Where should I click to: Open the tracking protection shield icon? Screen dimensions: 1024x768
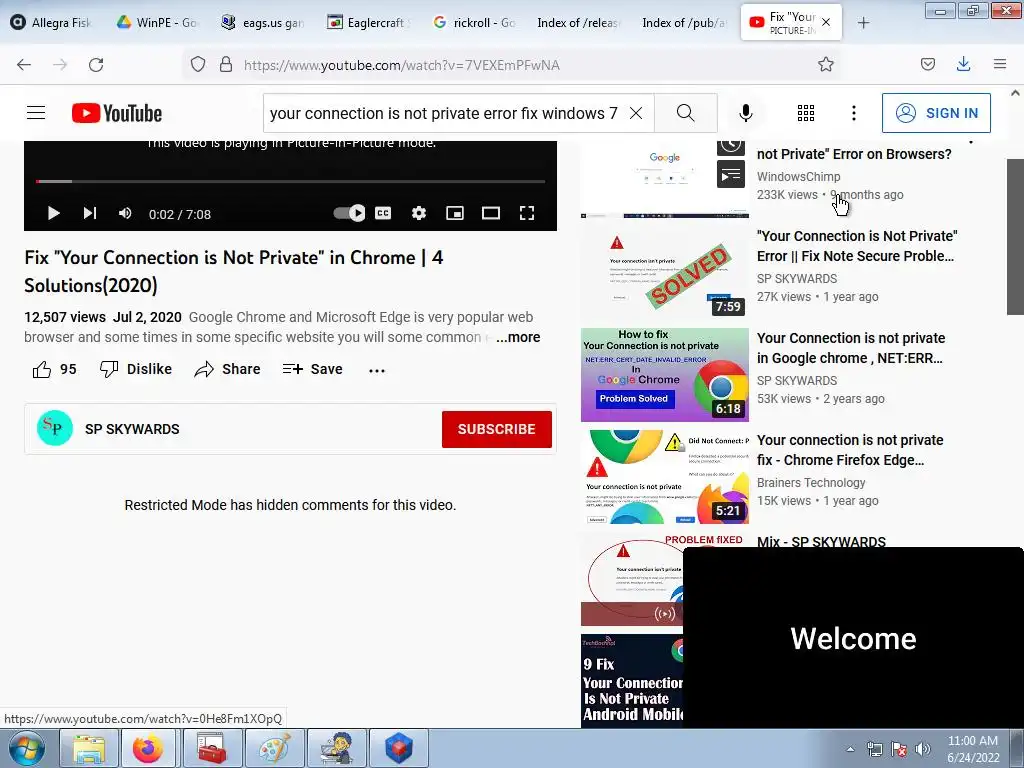coord(198,64)
